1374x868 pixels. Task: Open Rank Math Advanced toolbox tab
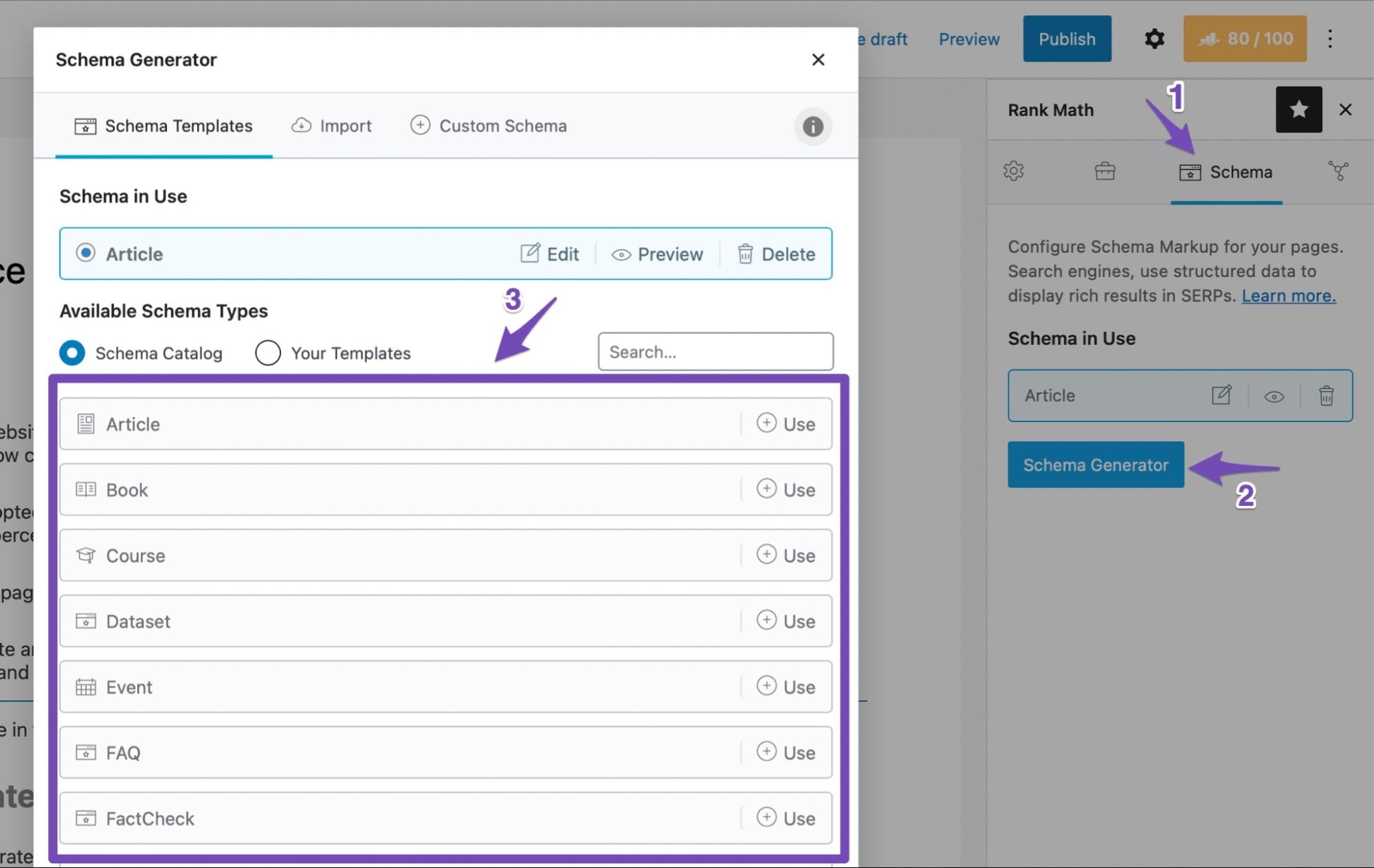[1105, 172]
